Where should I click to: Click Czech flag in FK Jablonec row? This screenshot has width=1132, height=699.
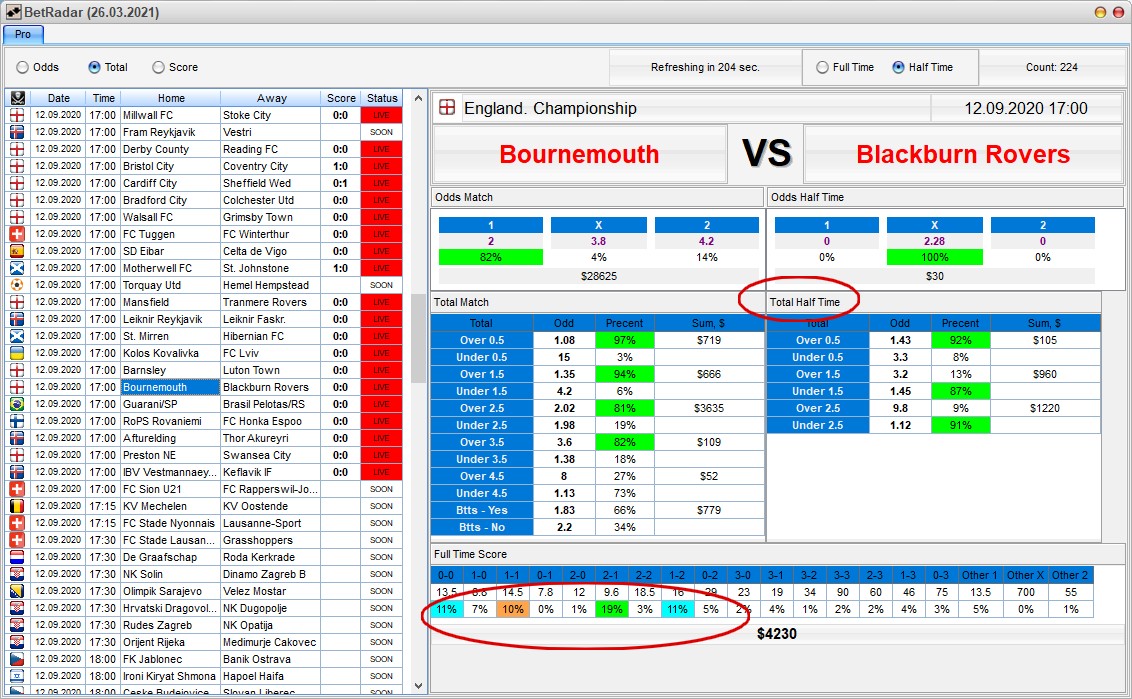(x=17, y=659)
